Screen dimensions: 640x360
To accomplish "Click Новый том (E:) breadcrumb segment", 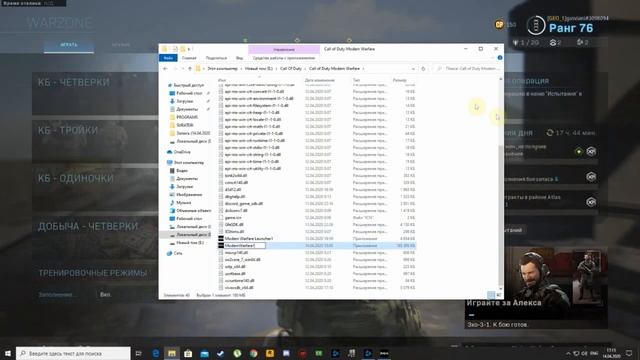I will (258, 69).
